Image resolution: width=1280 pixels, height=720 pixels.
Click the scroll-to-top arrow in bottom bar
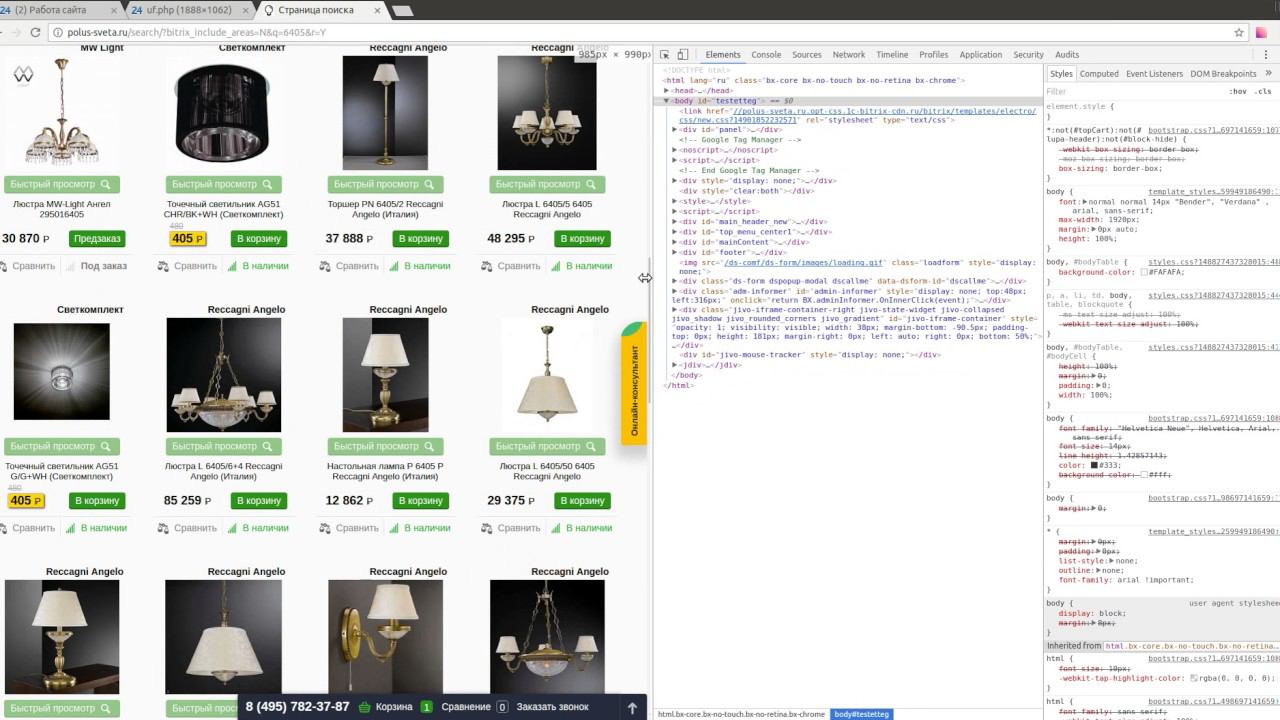tap(632, 707)
